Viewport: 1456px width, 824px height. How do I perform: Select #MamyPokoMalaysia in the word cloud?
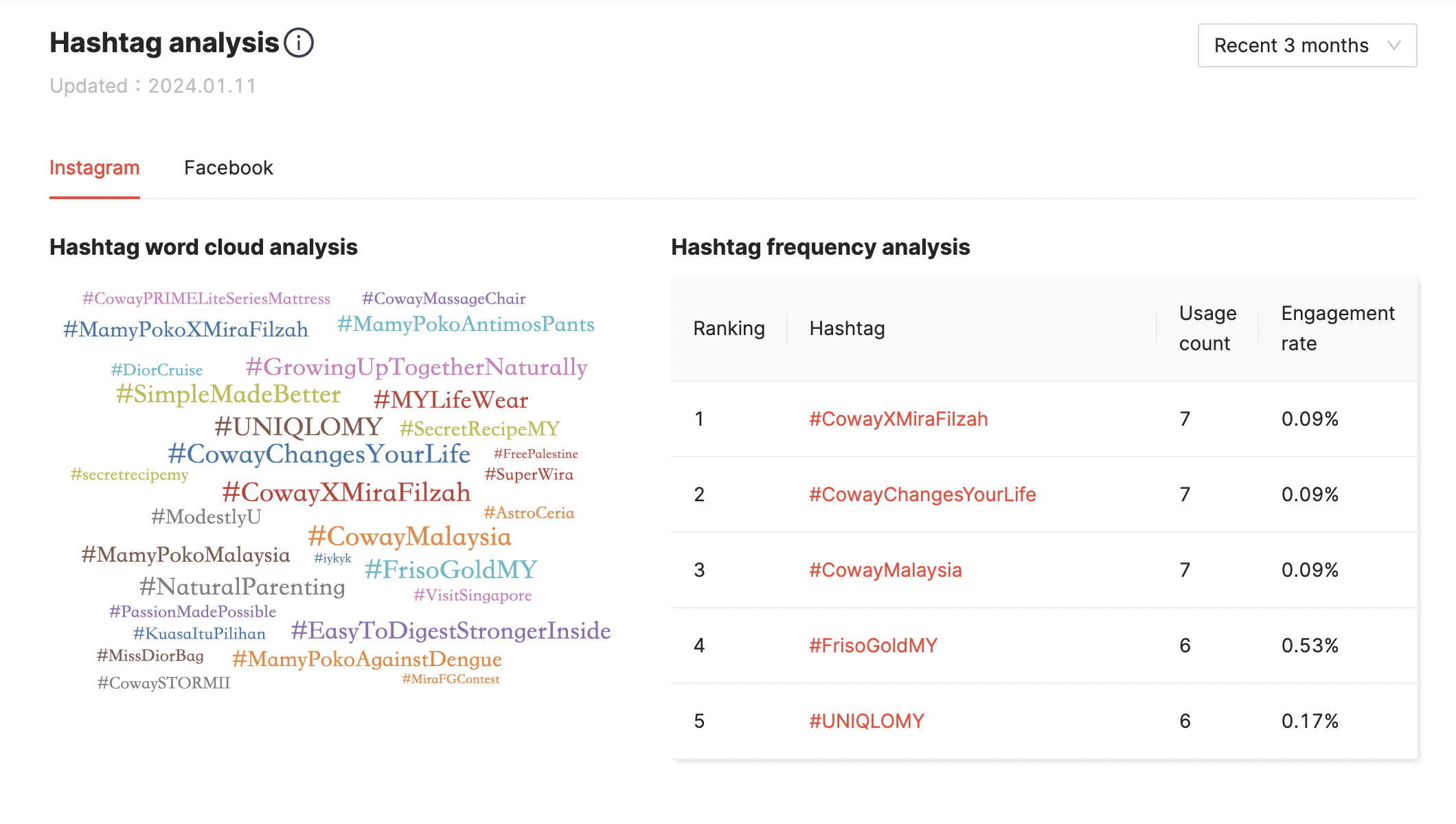pyautogui.click(x=185, y=555)
